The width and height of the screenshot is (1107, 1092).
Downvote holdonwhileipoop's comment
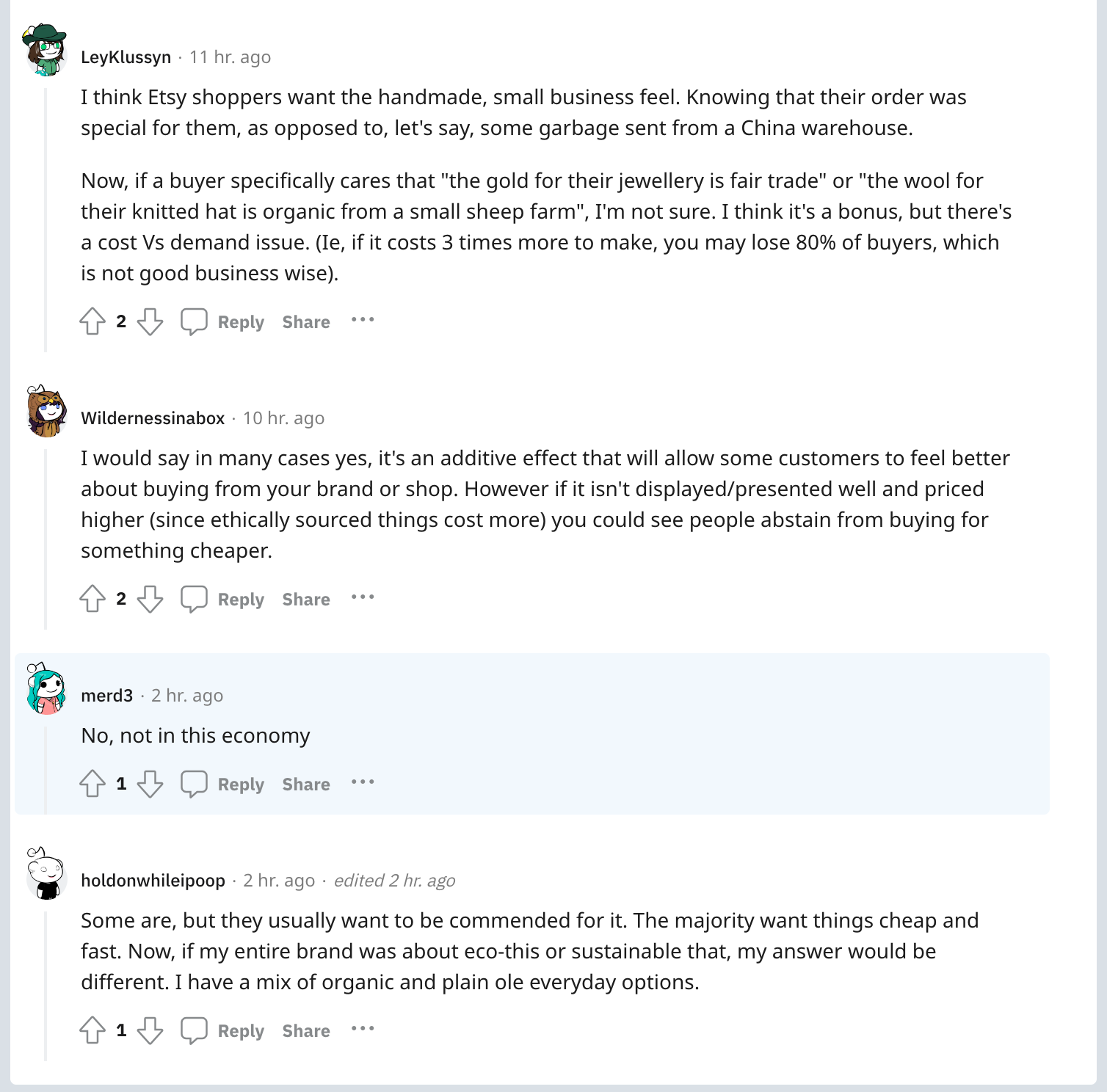(150, 1030)
